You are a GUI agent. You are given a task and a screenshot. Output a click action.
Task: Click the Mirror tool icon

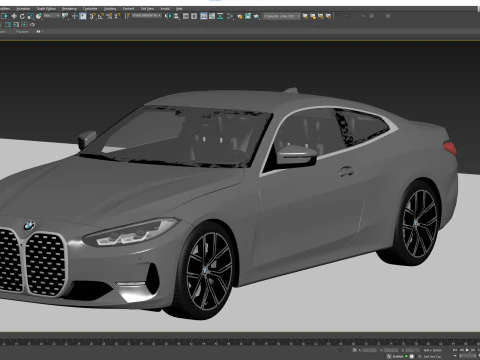coord(168,16)
